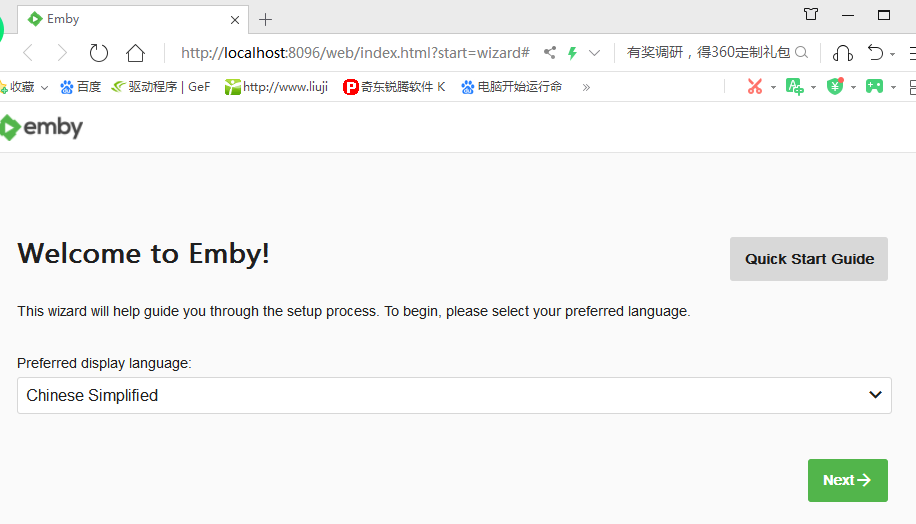Image resolution: width=916 pixels, height=524 pixels.
Task: Open the Quick Start Guide
Action: (809, 259)
